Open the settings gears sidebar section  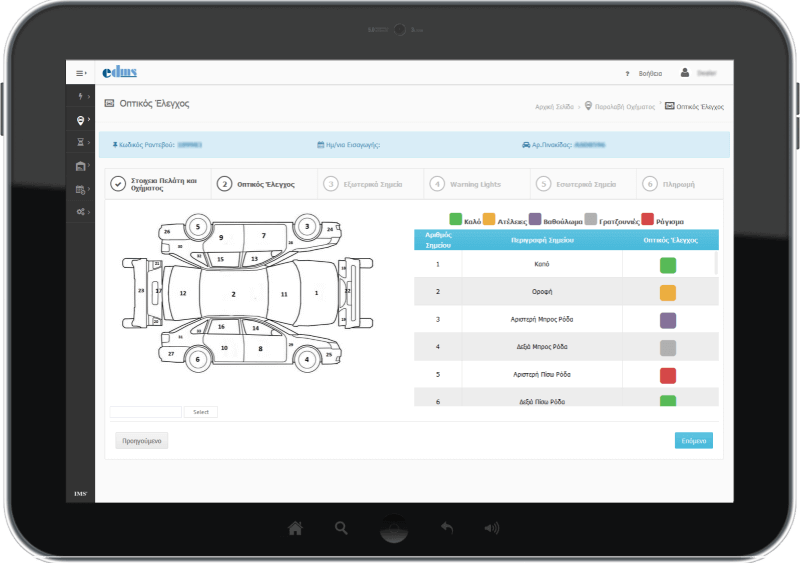tap(80, 212)
